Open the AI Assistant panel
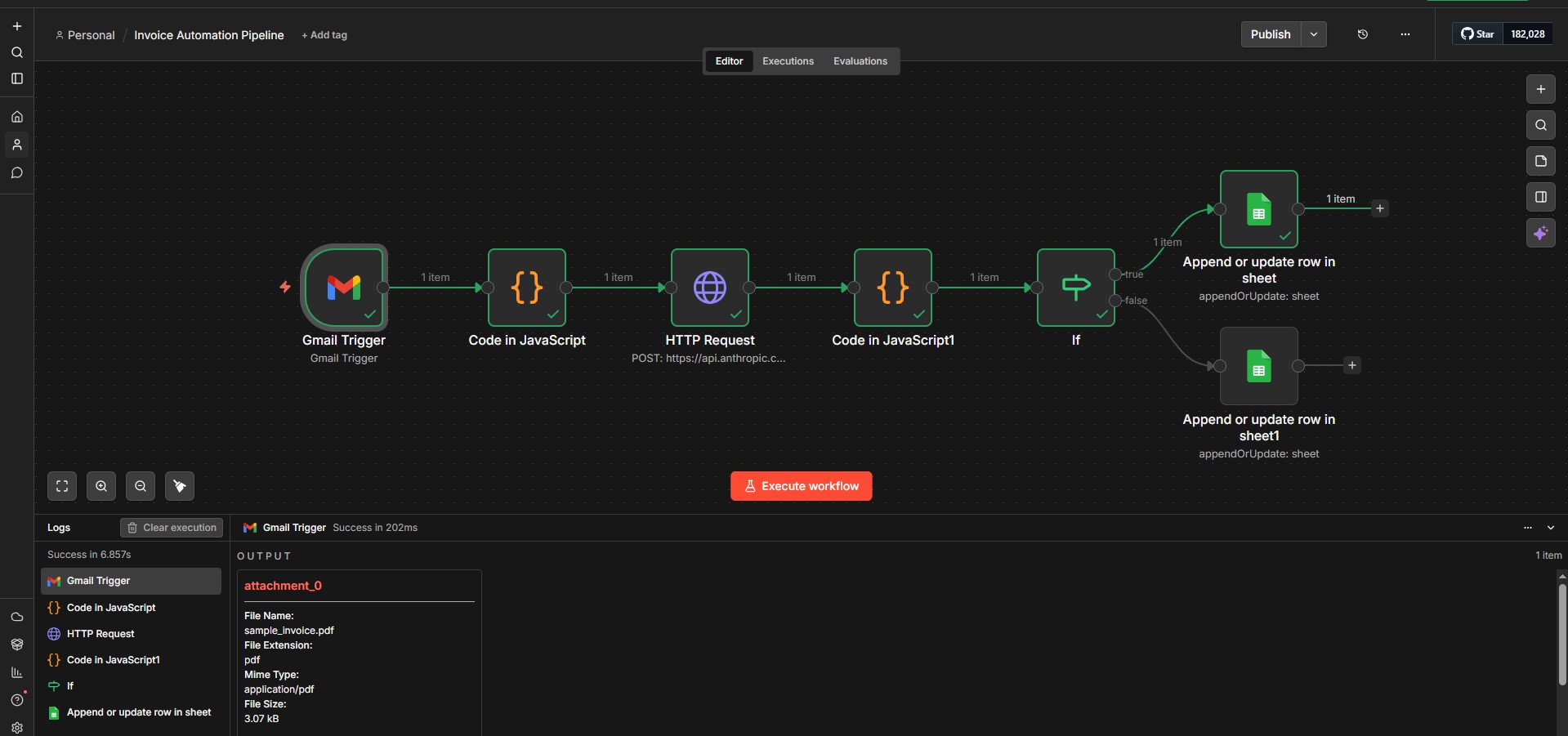 click(1541, 233)
